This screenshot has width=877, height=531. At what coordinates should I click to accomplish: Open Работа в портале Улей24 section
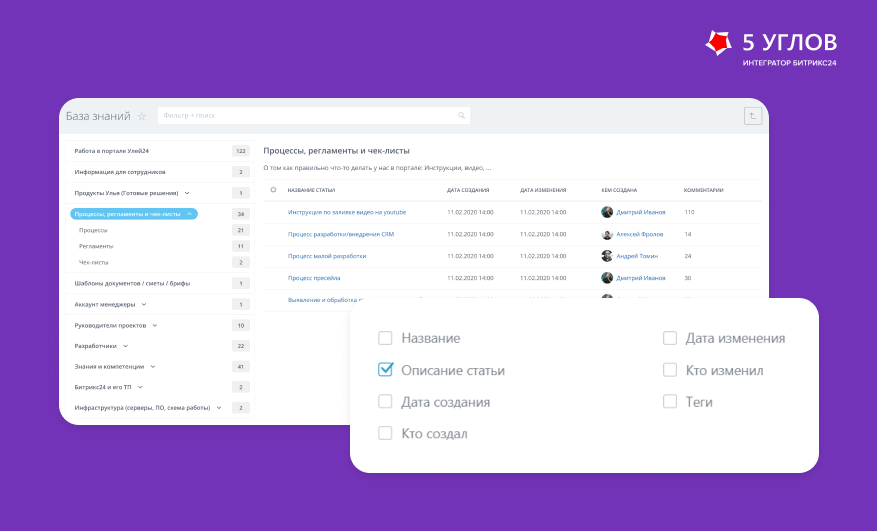112,151
